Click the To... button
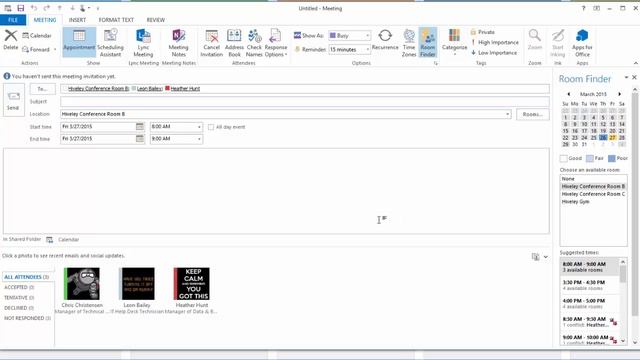This screenshot has height=360, width=640. [x=42, y=89]
